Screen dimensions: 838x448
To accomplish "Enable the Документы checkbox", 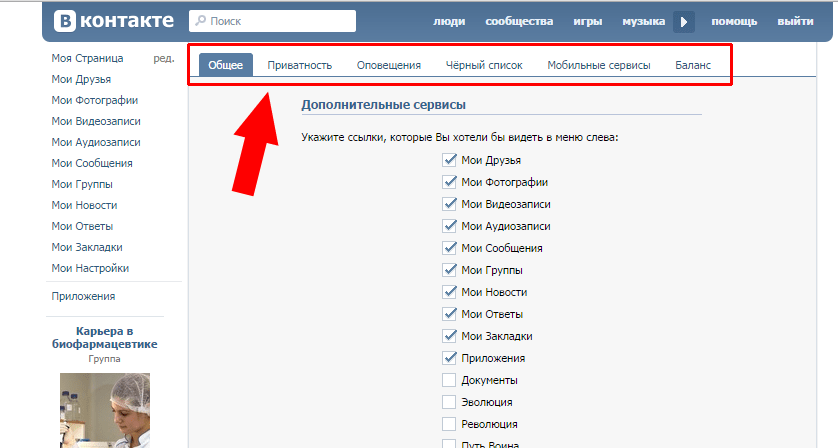I will (449, 380).
